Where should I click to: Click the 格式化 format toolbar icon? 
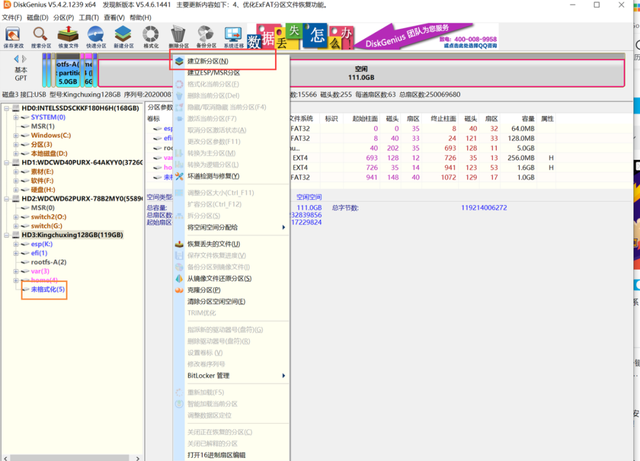[151, 37]
